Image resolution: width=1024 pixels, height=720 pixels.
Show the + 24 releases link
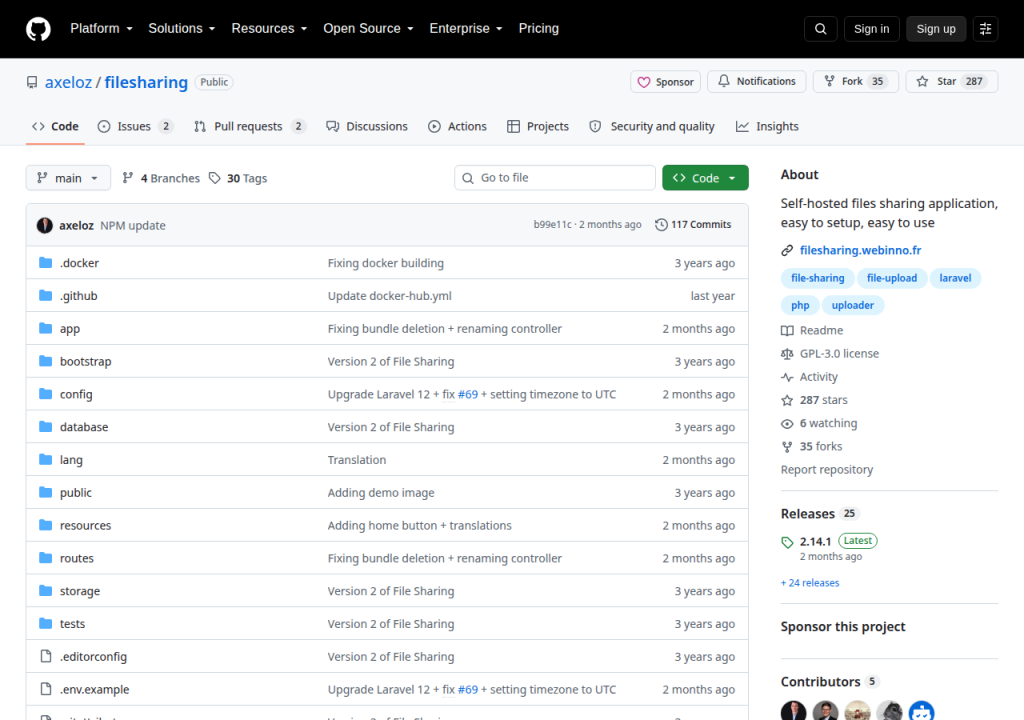click(x=810, y=583)
